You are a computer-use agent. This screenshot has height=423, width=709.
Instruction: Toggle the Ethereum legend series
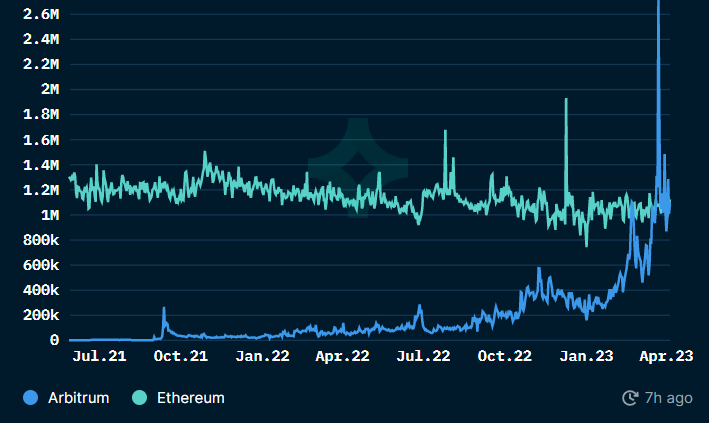tap(178, 398)
